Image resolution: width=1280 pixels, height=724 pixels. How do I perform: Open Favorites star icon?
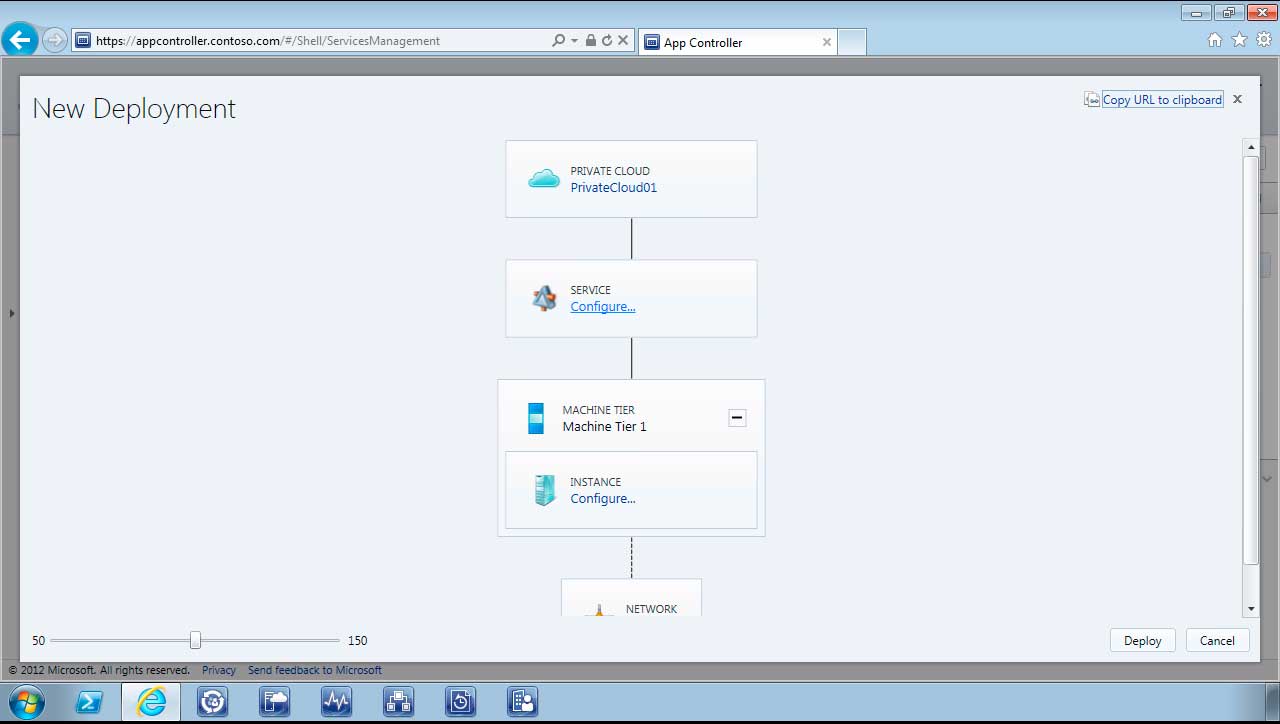pyautogui.click(x=1240, y=40)
